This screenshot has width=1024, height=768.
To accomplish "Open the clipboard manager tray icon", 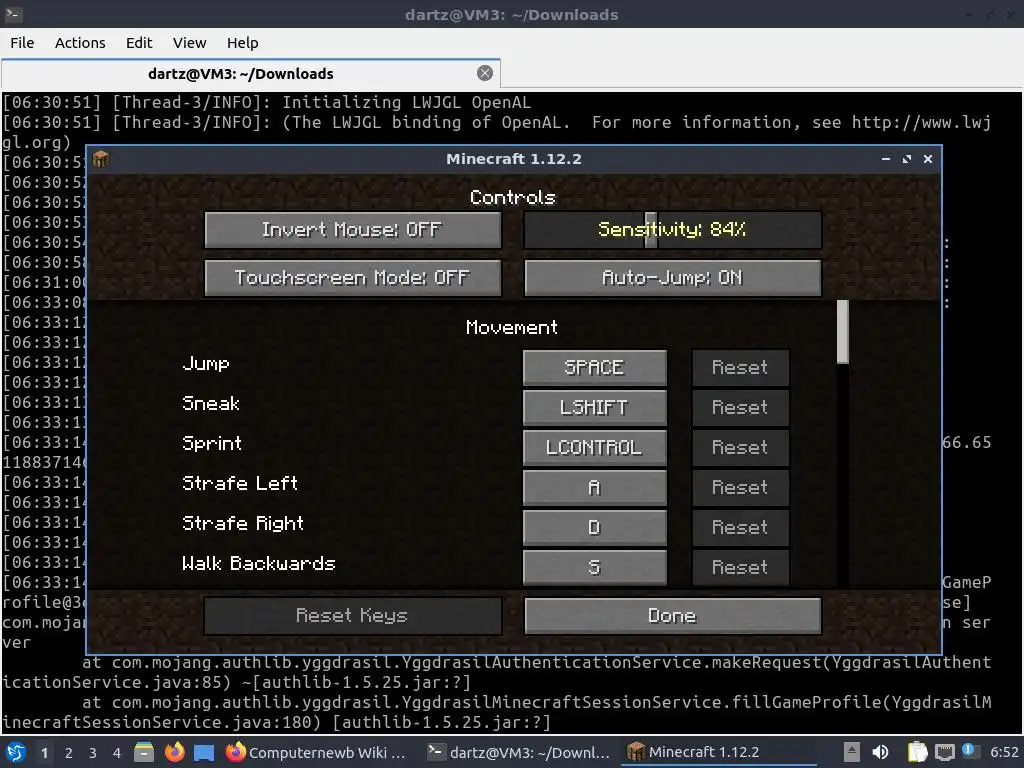I will 918,752.
